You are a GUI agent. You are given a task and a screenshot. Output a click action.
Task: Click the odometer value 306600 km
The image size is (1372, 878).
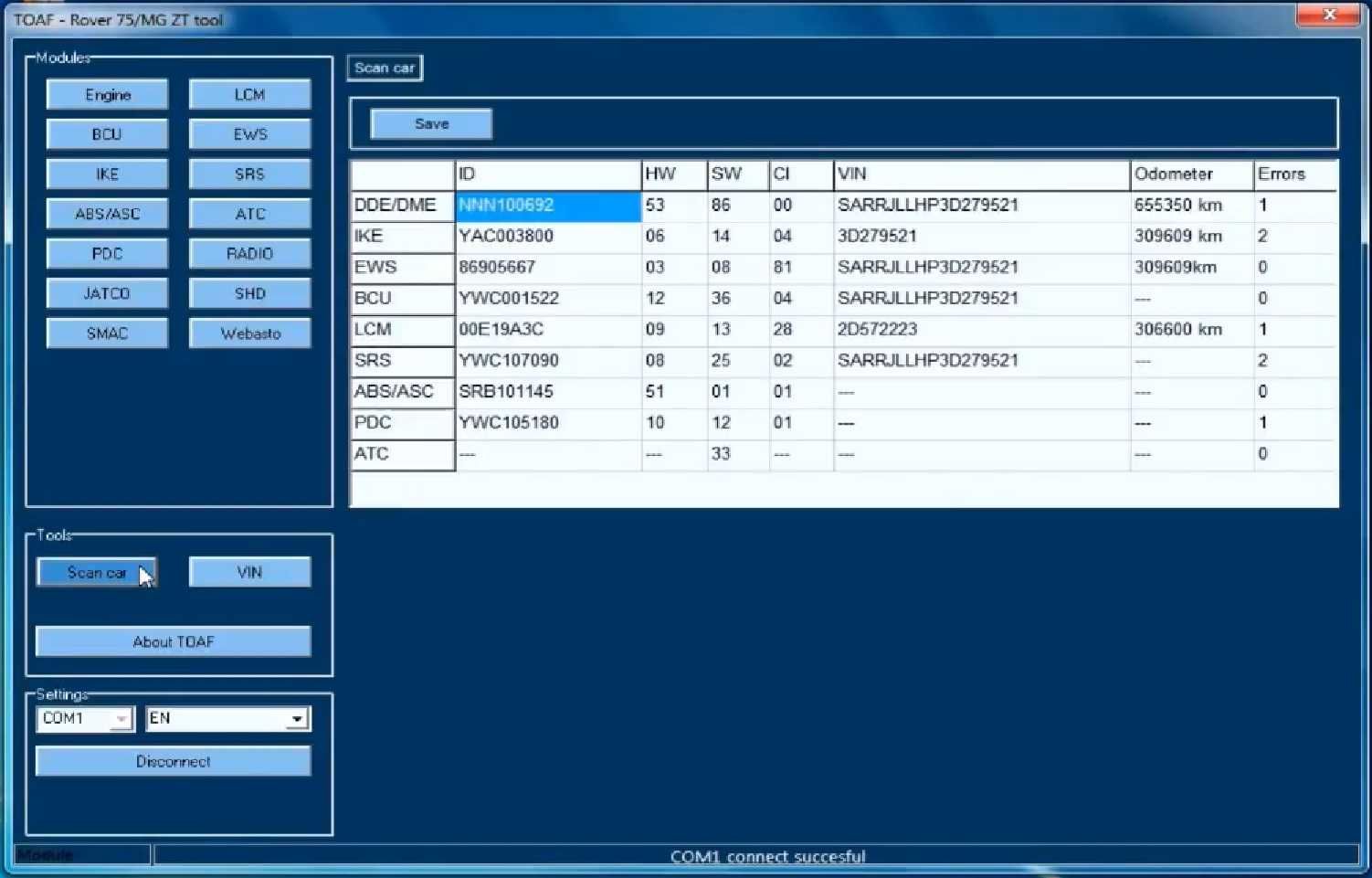[x=1192, y=330]
